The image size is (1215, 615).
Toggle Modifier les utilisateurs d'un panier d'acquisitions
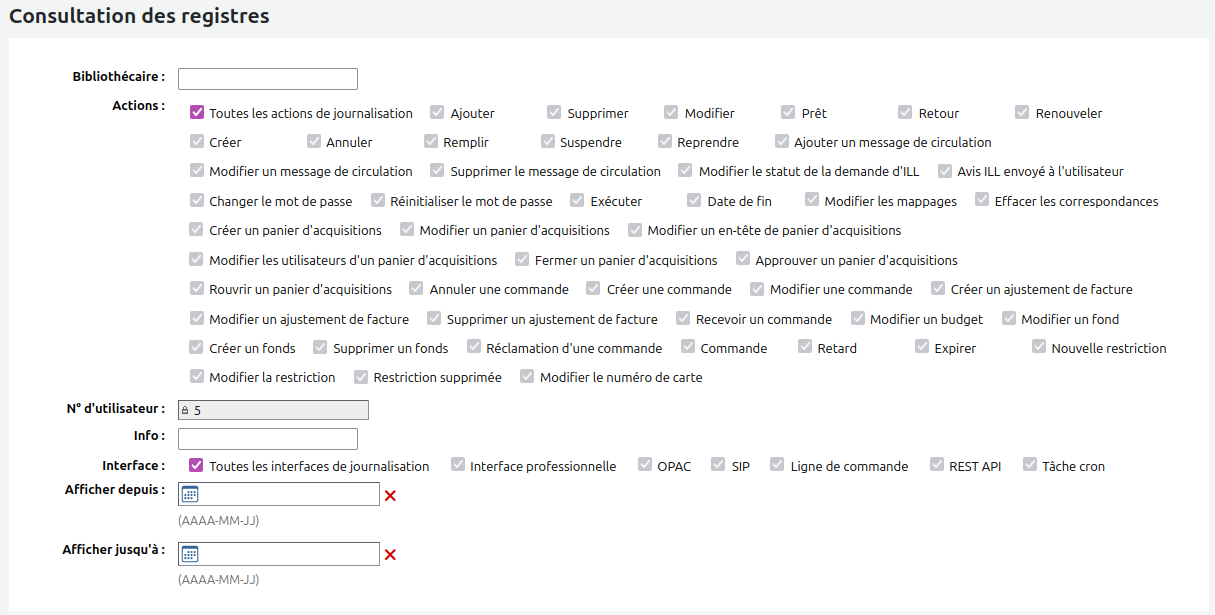(197, 260)
